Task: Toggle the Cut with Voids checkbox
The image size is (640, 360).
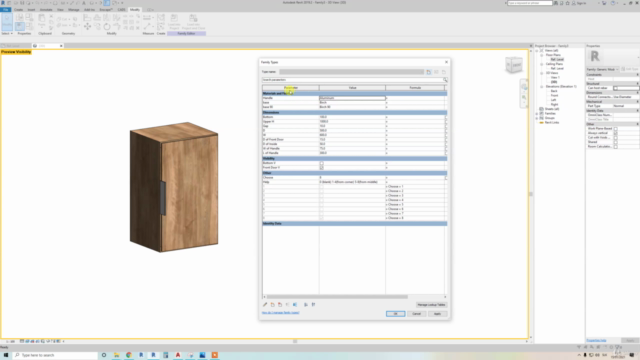Action: (616, 138)
